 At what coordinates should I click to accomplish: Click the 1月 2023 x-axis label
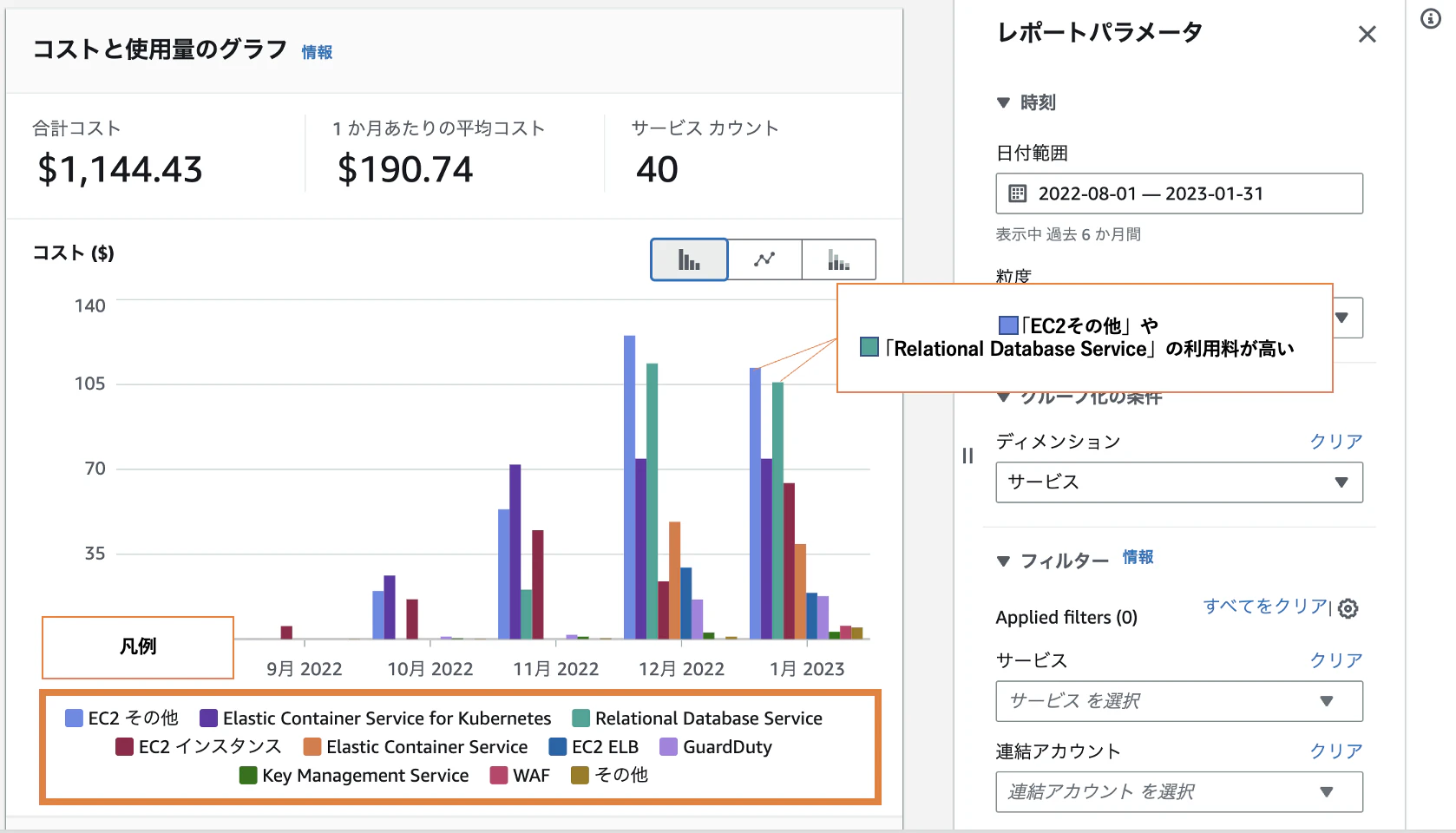coord(807,669)
